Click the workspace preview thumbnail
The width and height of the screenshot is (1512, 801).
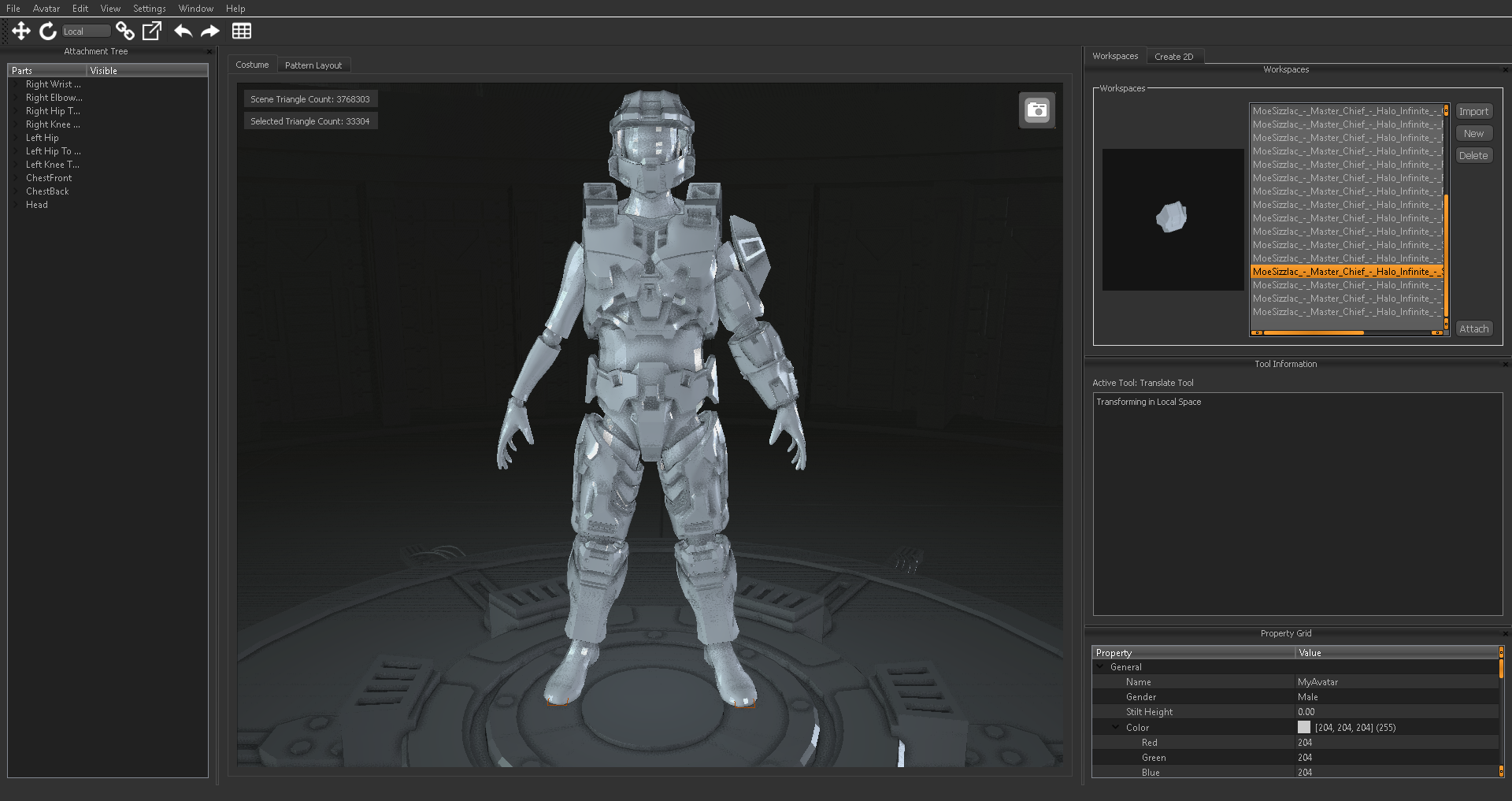coord(1173,220)
